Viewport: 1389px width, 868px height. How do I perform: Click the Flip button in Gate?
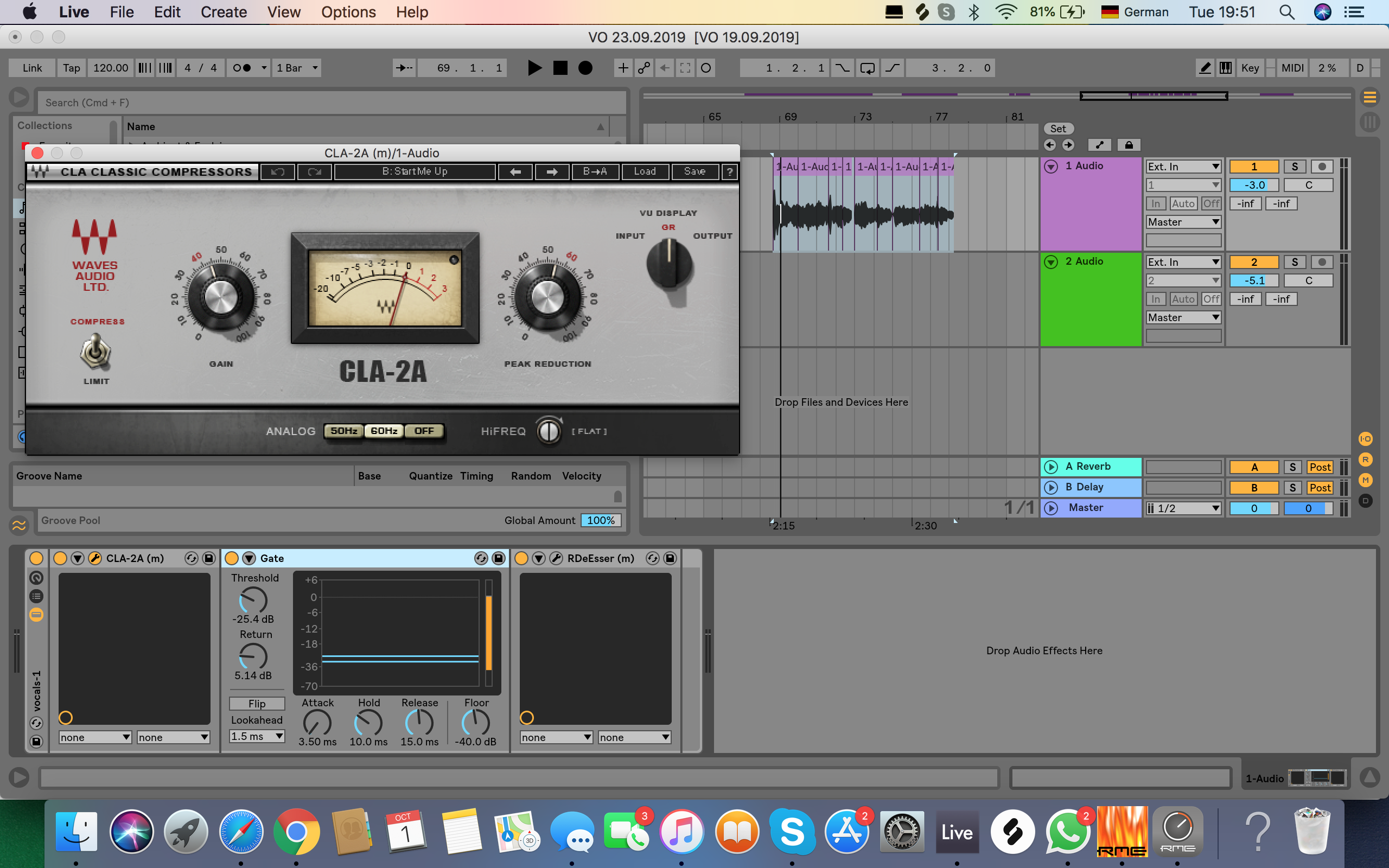point(257,703)
